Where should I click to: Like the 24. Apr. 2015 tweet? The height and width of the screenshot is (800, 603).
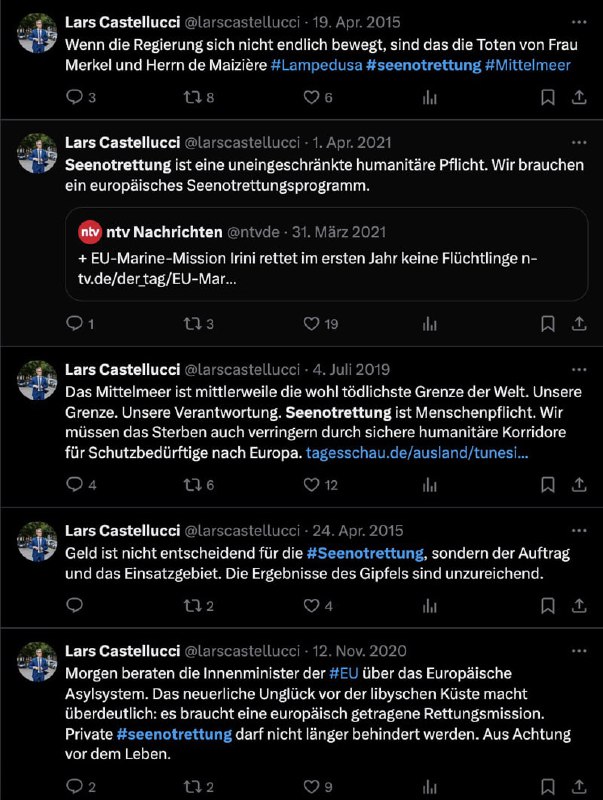311,605
